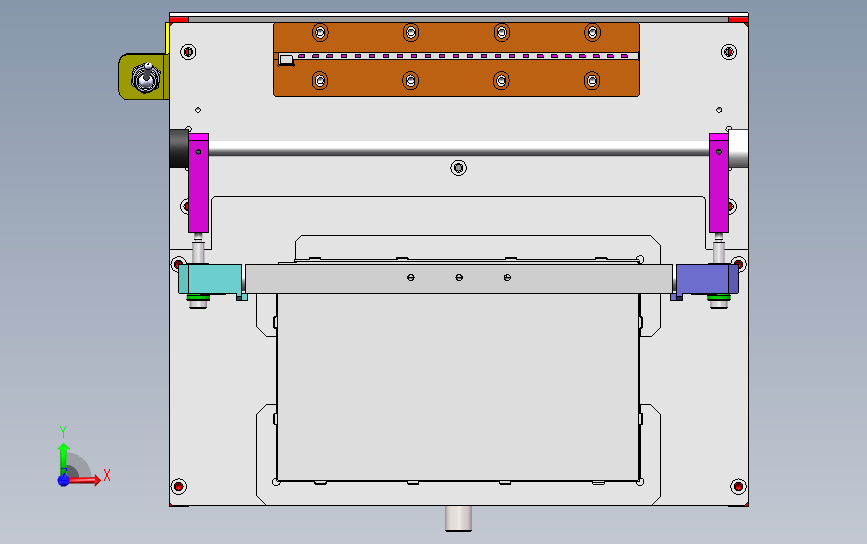Select the top-right corner screw of the base plate
Image resolution: width=867 pixels, height=544 pixels.
729,52
